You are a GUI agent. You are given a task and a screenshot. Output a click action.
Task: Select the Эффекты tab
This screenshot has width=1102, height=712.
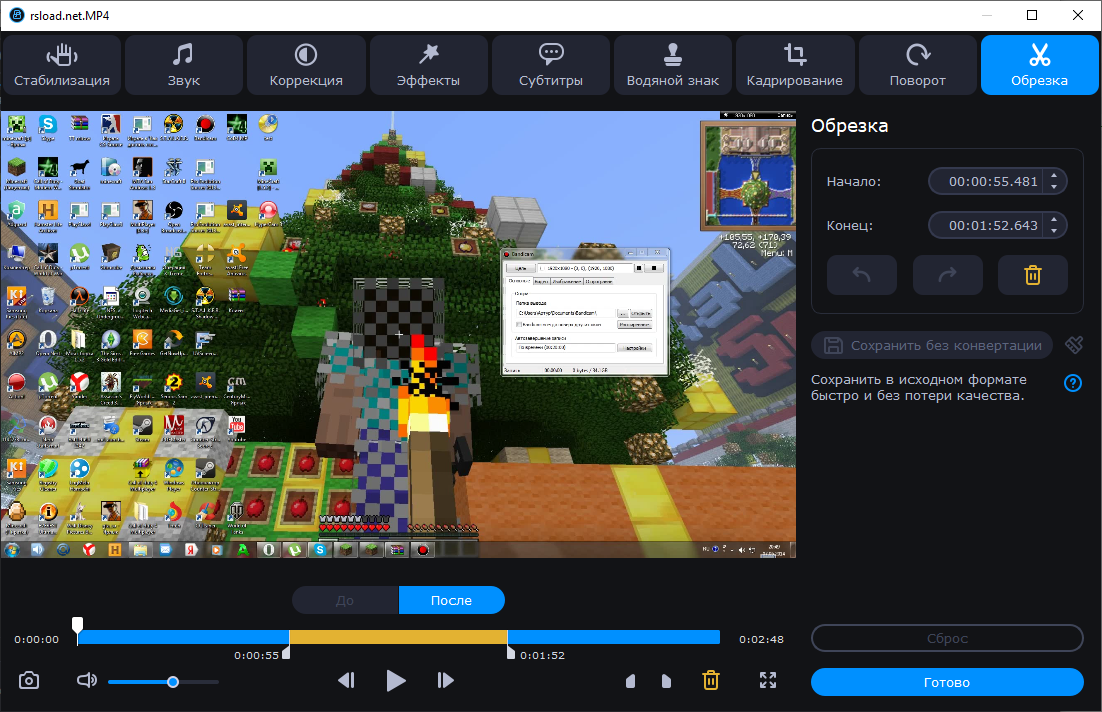click(429, 65)
